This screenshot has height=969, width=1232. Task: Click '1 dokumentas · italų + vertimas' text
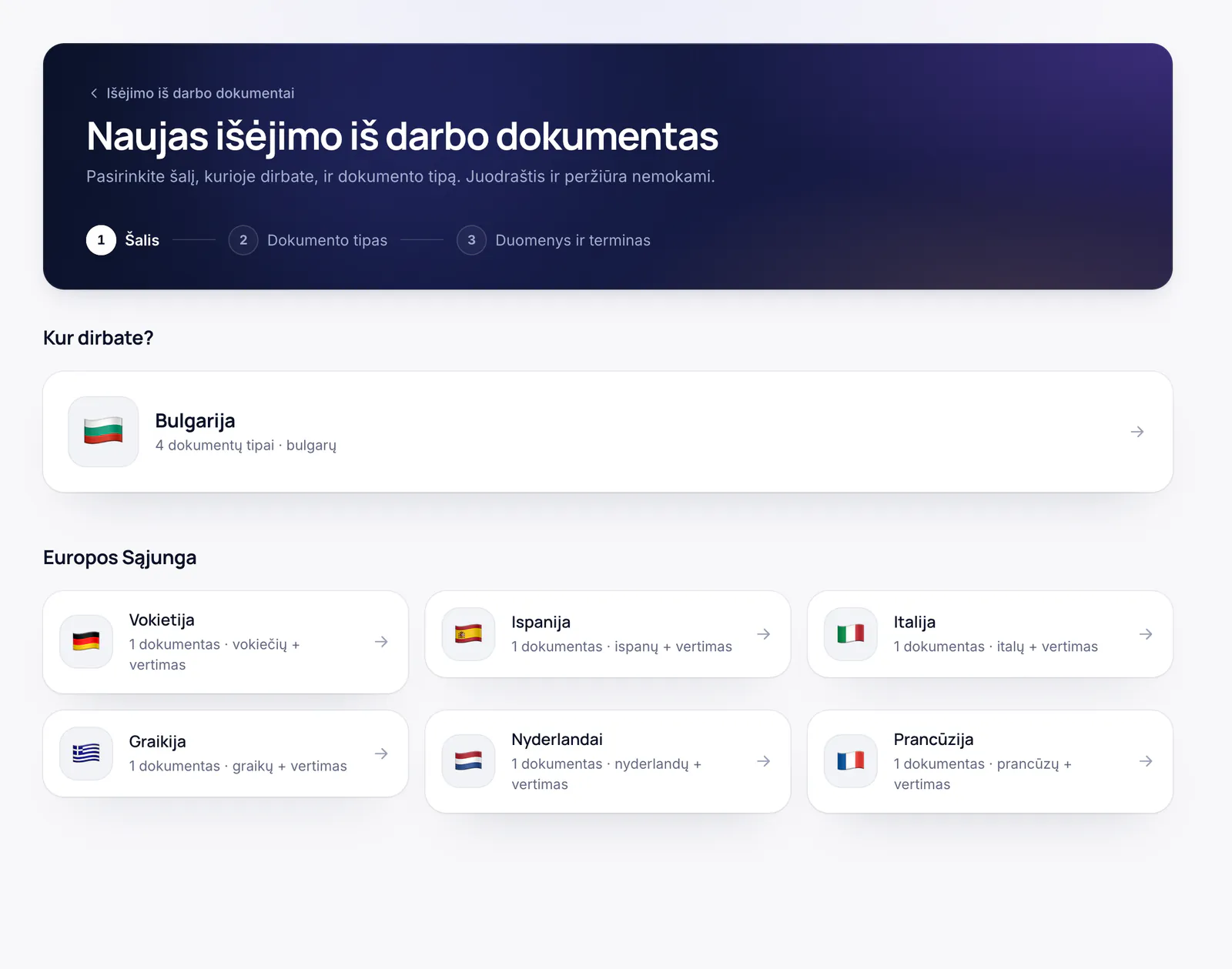pos(996,647)
